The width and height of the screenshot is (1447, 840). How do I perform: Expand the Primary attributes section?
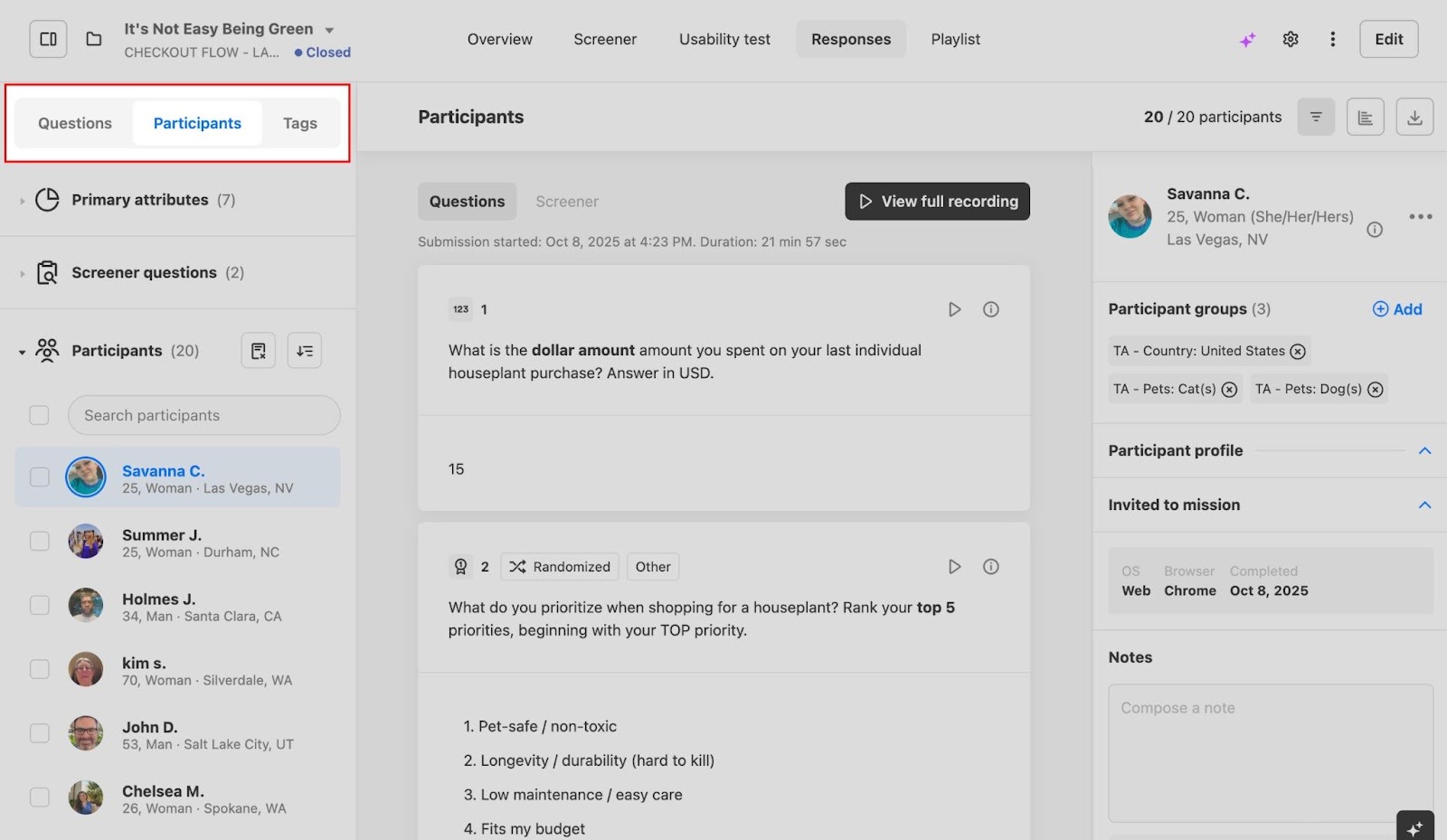click(x=23, y=200)
